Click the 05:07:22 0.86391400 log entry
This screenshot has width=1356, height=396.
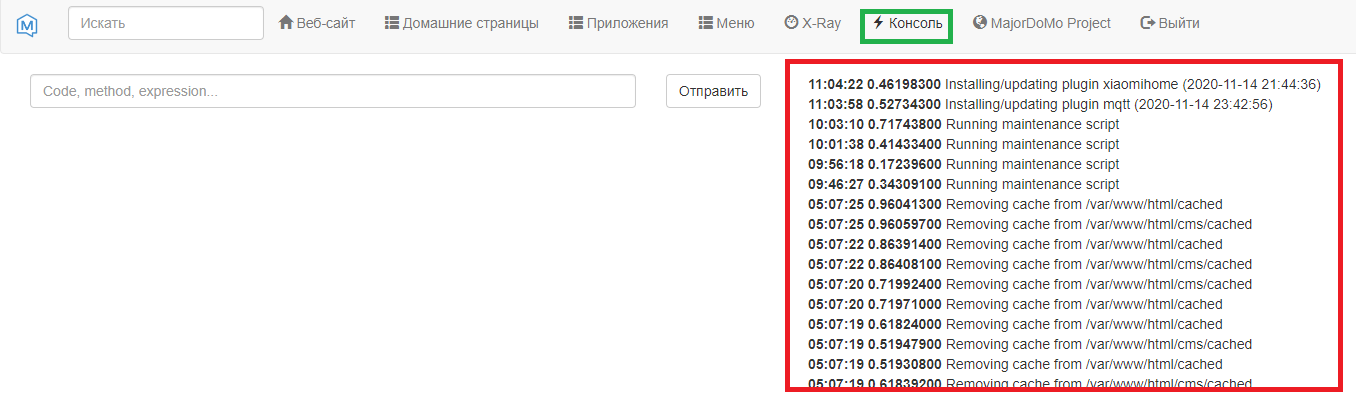1016,244
